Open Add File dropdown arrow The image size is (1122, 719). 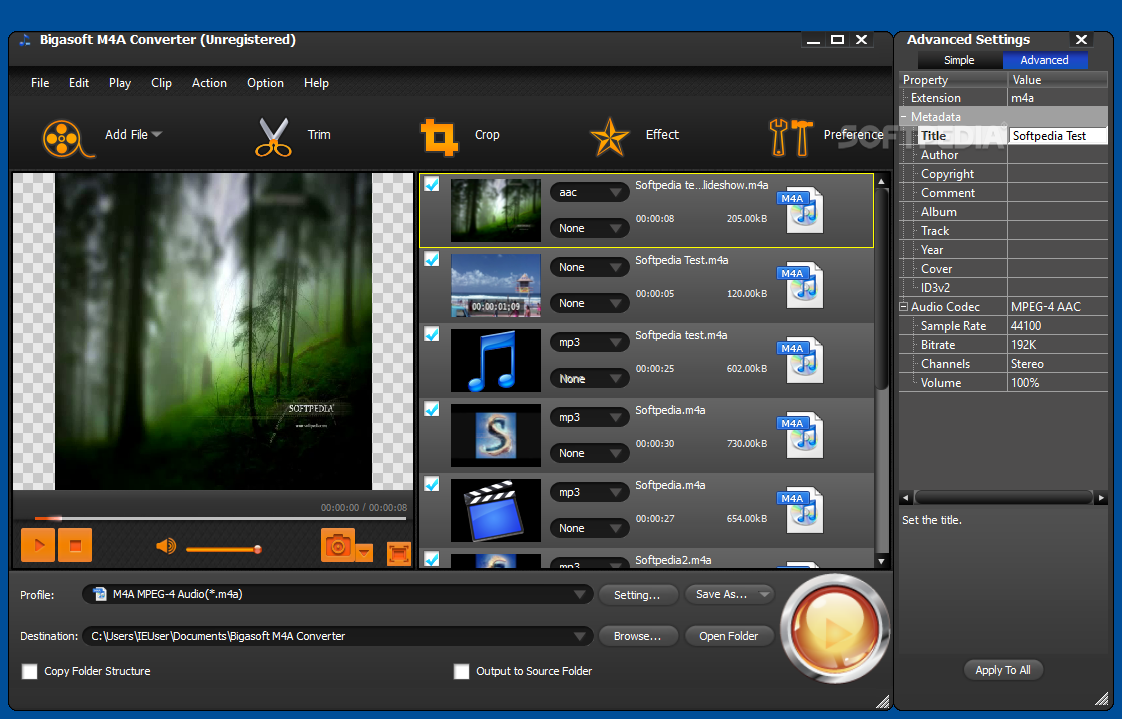pyautogui.click(x=157, y=134)
